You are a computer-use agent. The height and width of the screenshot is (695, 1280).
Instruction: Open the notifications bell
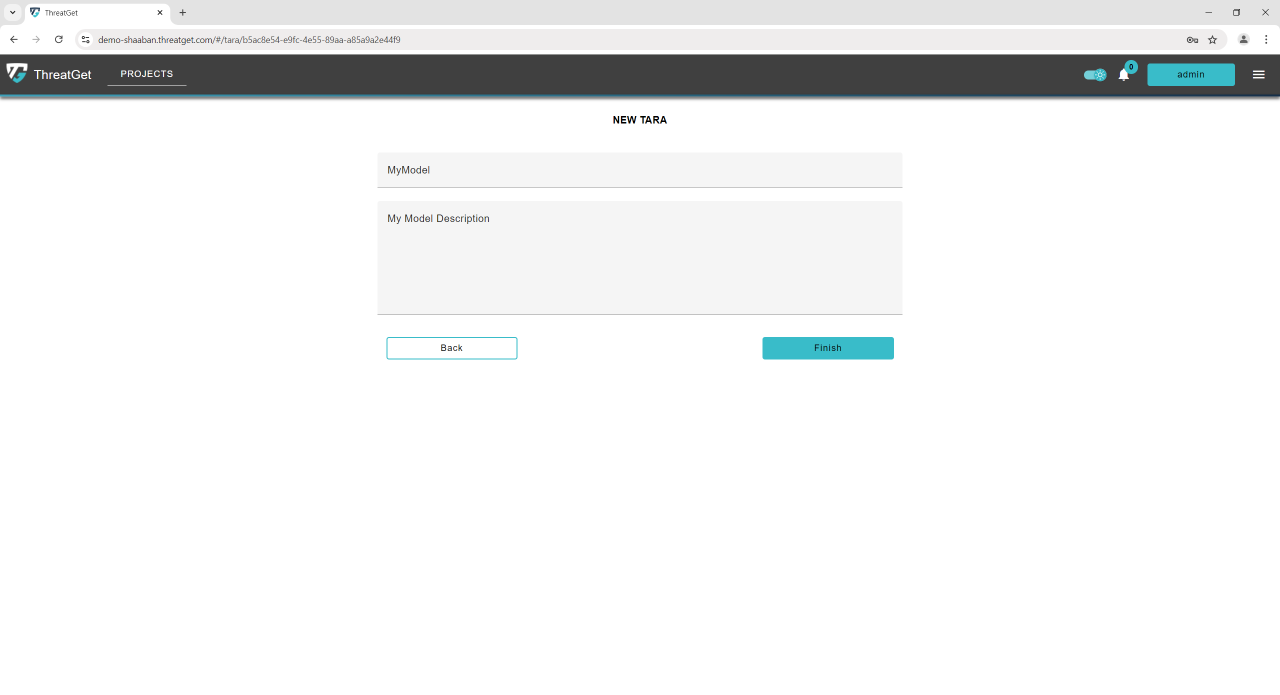[x=1124, y=75]
